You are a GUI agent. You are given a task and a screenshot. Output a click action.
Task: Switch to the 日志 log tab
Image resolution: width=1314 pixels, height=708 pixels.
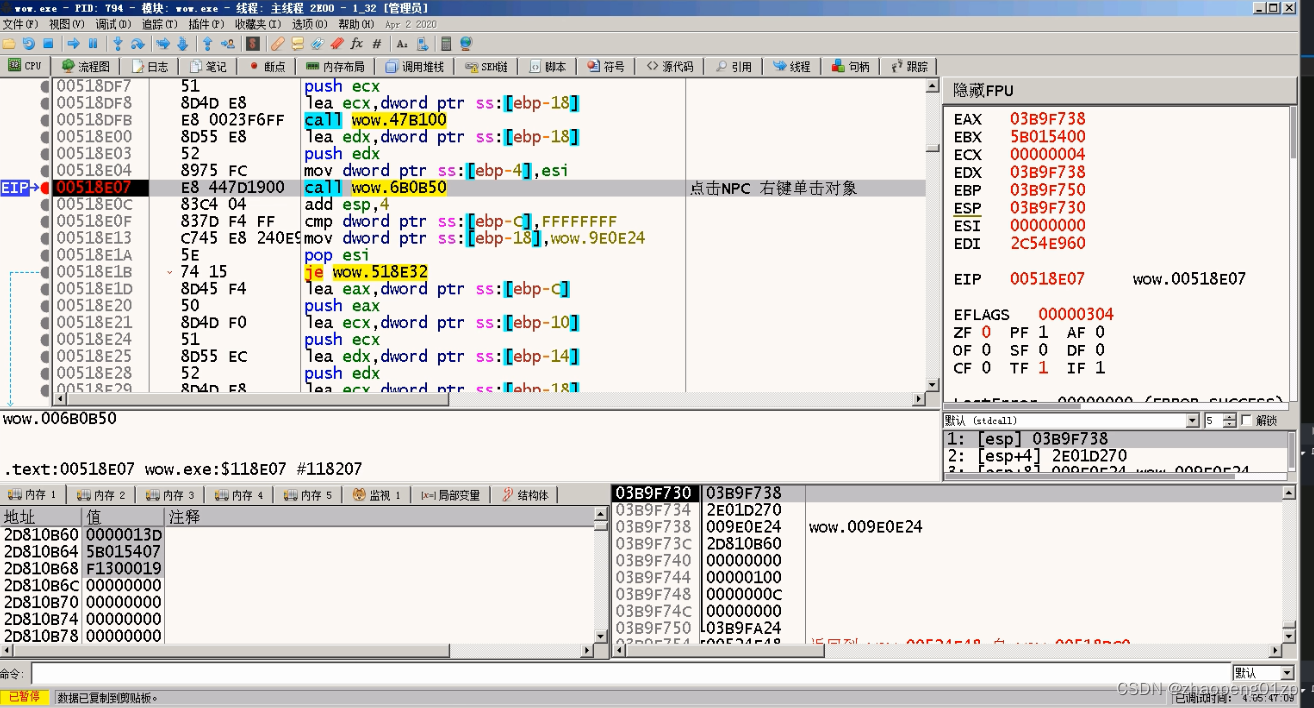tap(150, 66)
